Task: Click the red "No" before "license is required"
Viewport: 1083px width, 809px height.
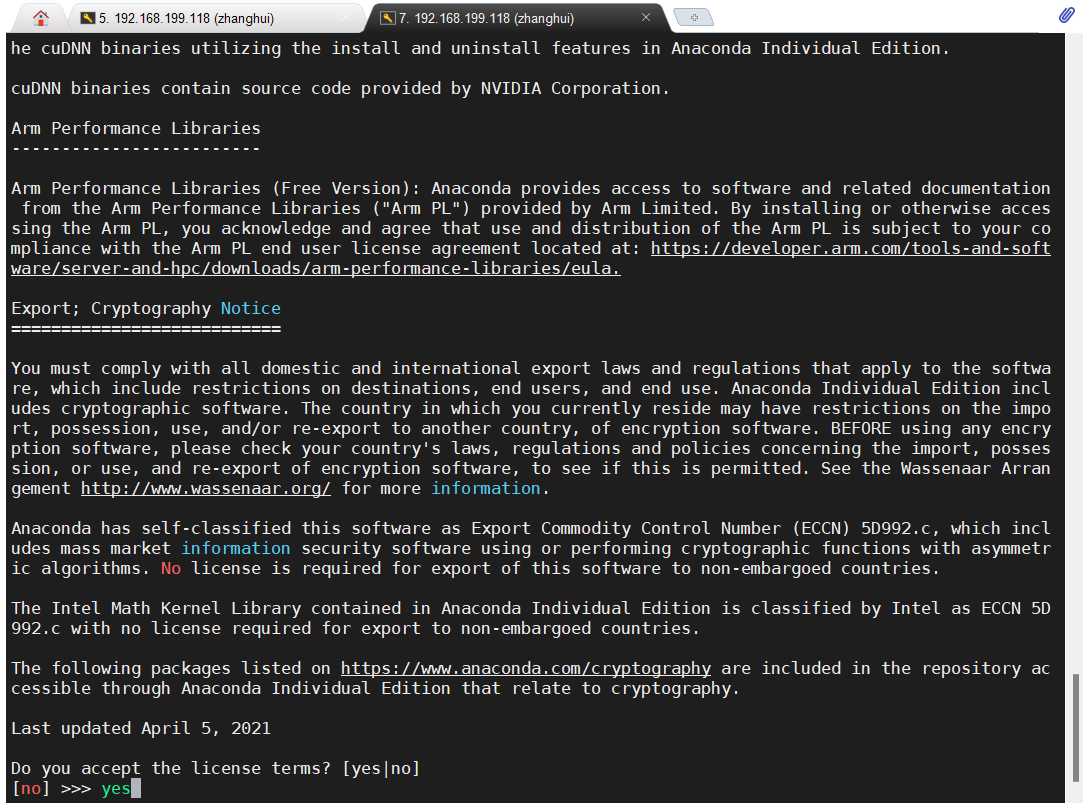Action: [x=171, y=568]
